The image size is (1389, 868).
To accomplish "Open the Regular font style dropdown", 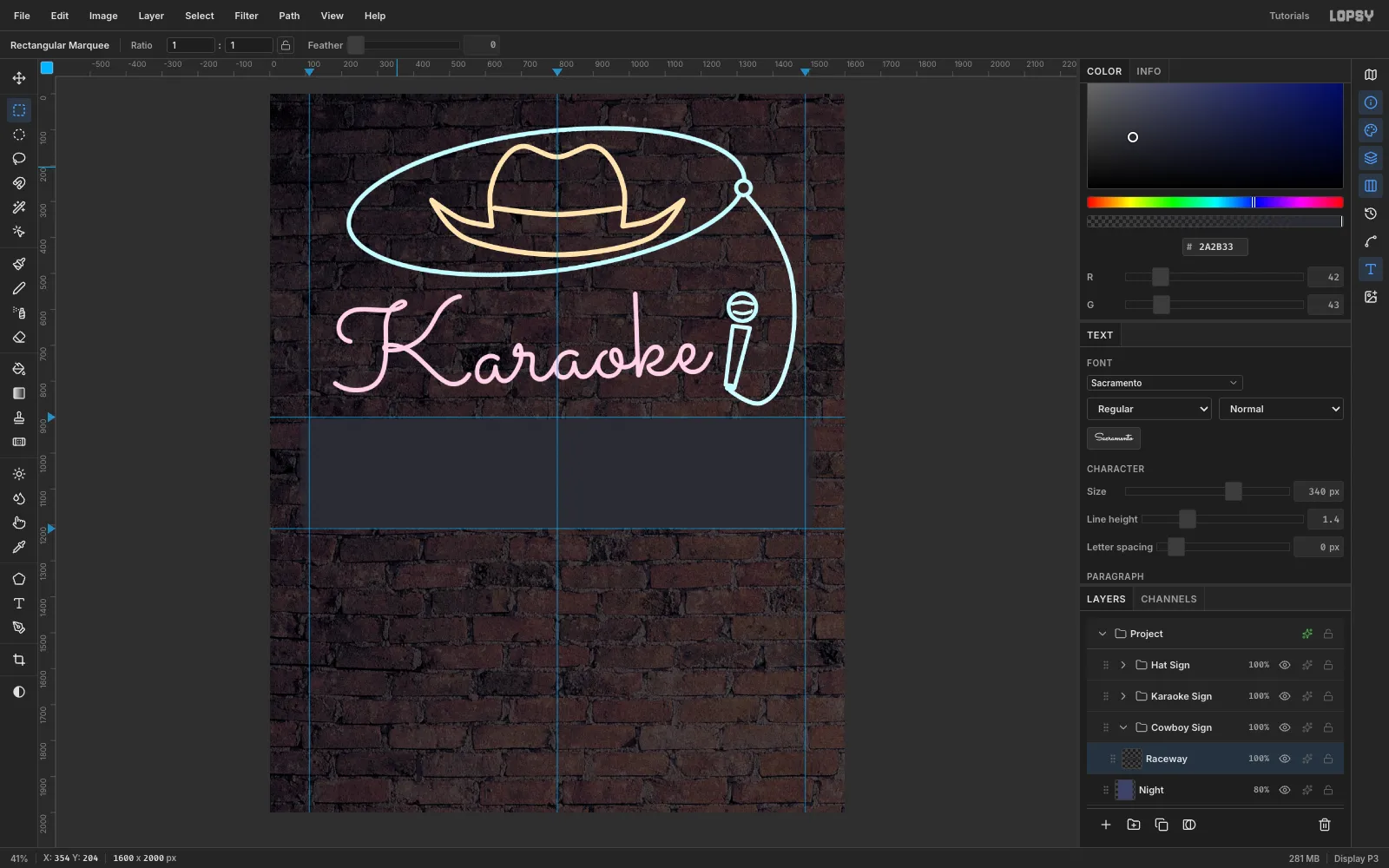I will pyautogui.click(x=1149, y=409).
